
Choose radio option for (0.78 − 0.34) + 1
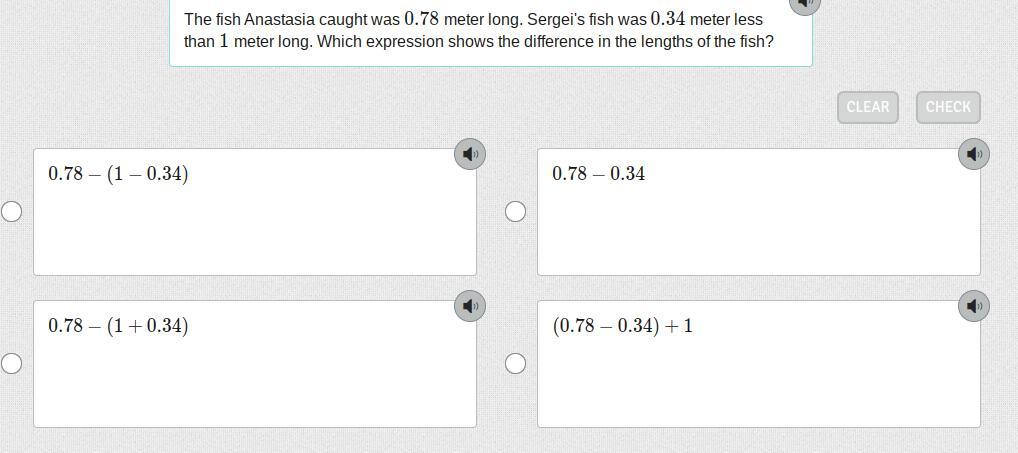coord(515,363)
